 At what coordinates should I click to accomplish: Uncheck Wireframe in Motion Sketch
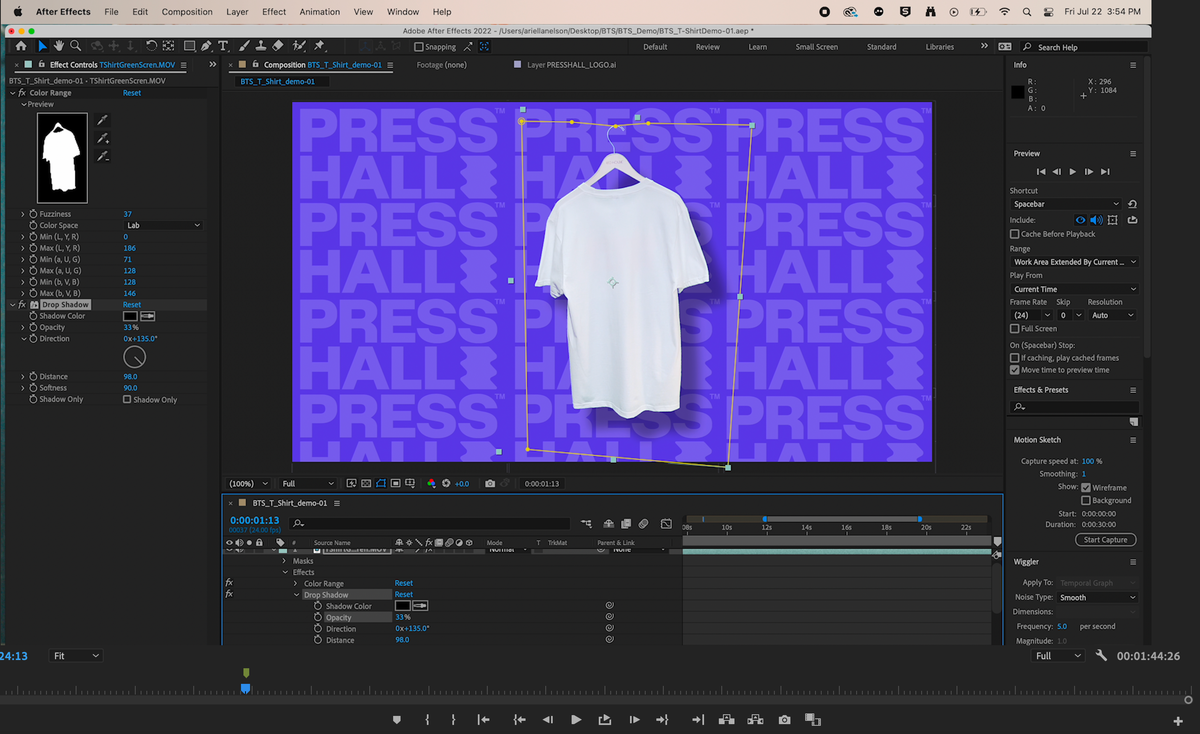click(1086, 488)
